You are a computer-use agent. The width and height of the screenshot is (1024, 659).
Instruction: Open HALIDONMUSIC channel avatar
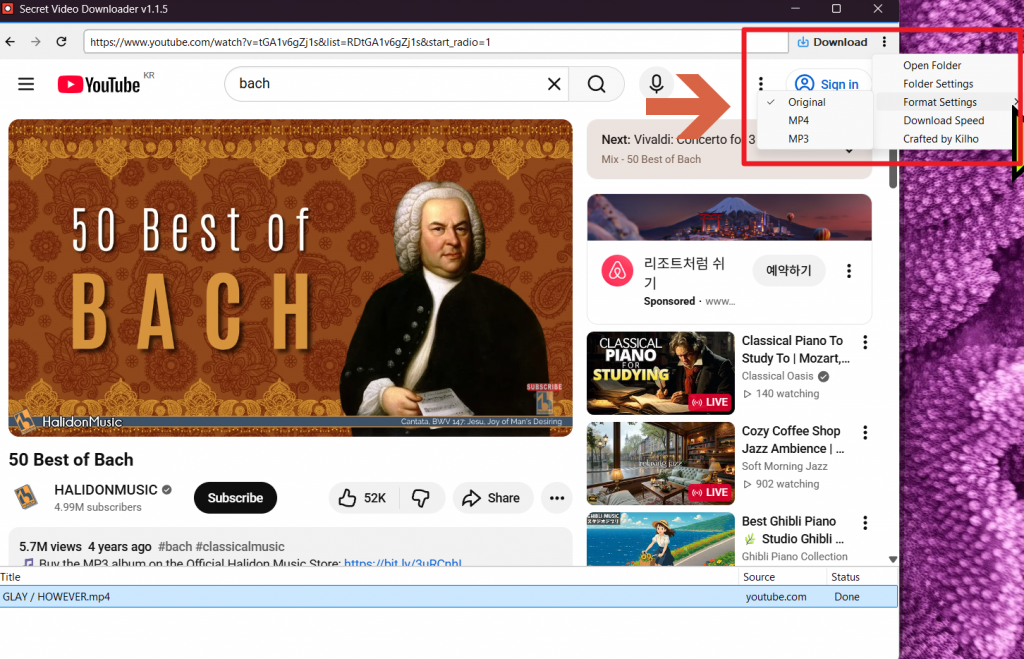[26, 497]
